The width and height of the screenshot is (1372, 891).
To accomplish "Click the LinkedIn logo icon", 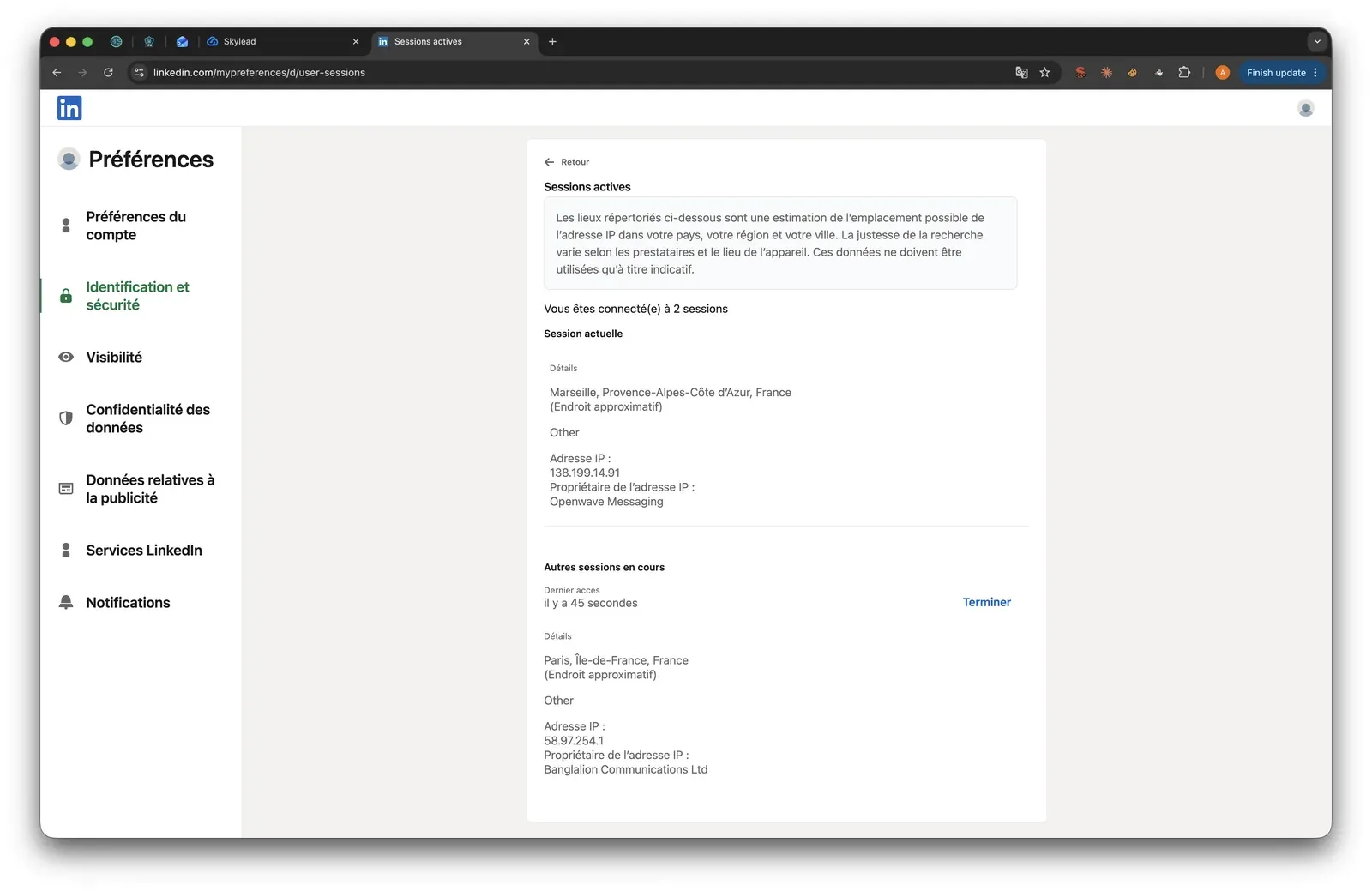I will pyautogui.click(x=69, y=108).
